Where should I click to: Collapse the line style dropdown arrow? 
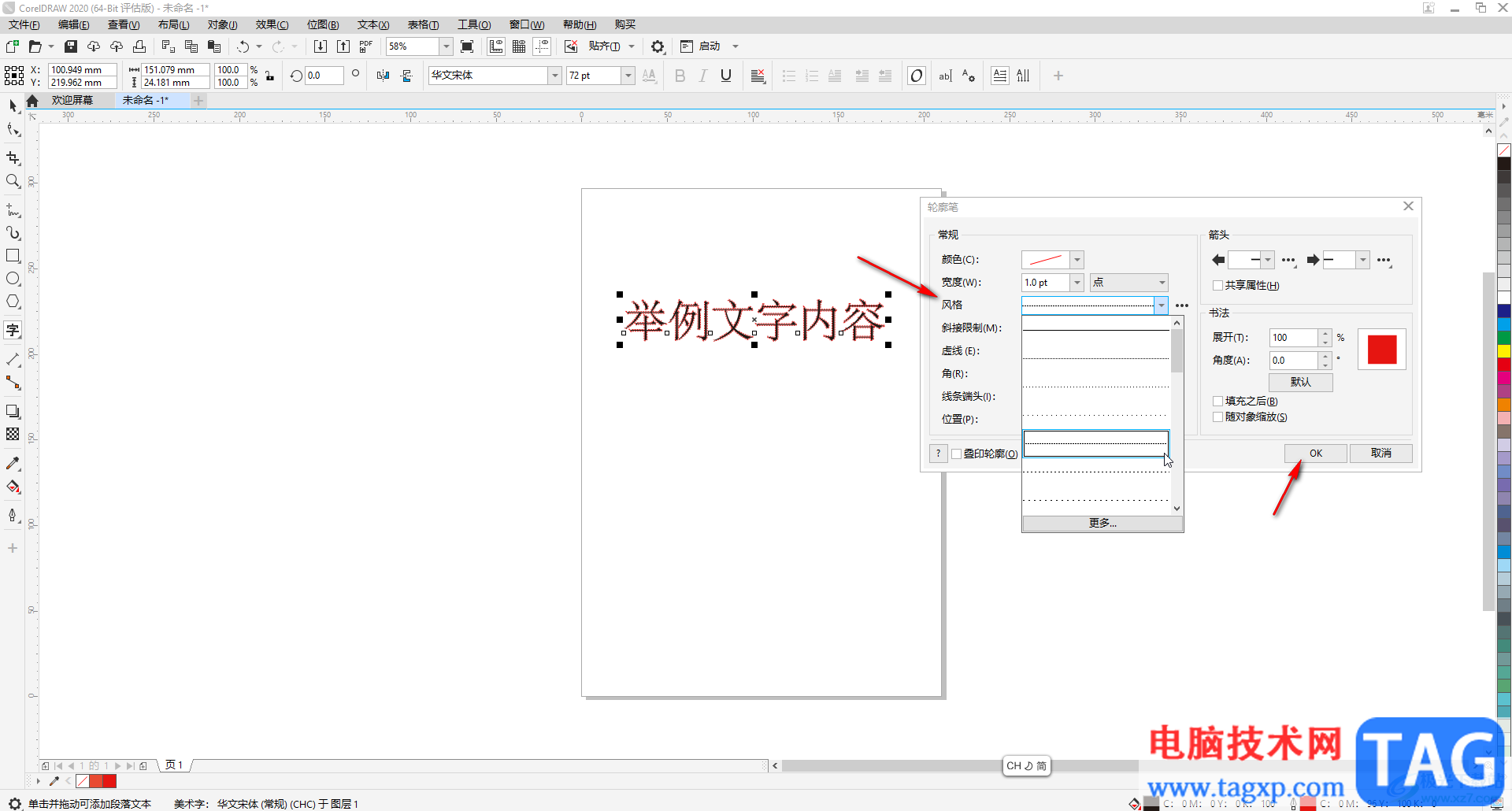1161,305
